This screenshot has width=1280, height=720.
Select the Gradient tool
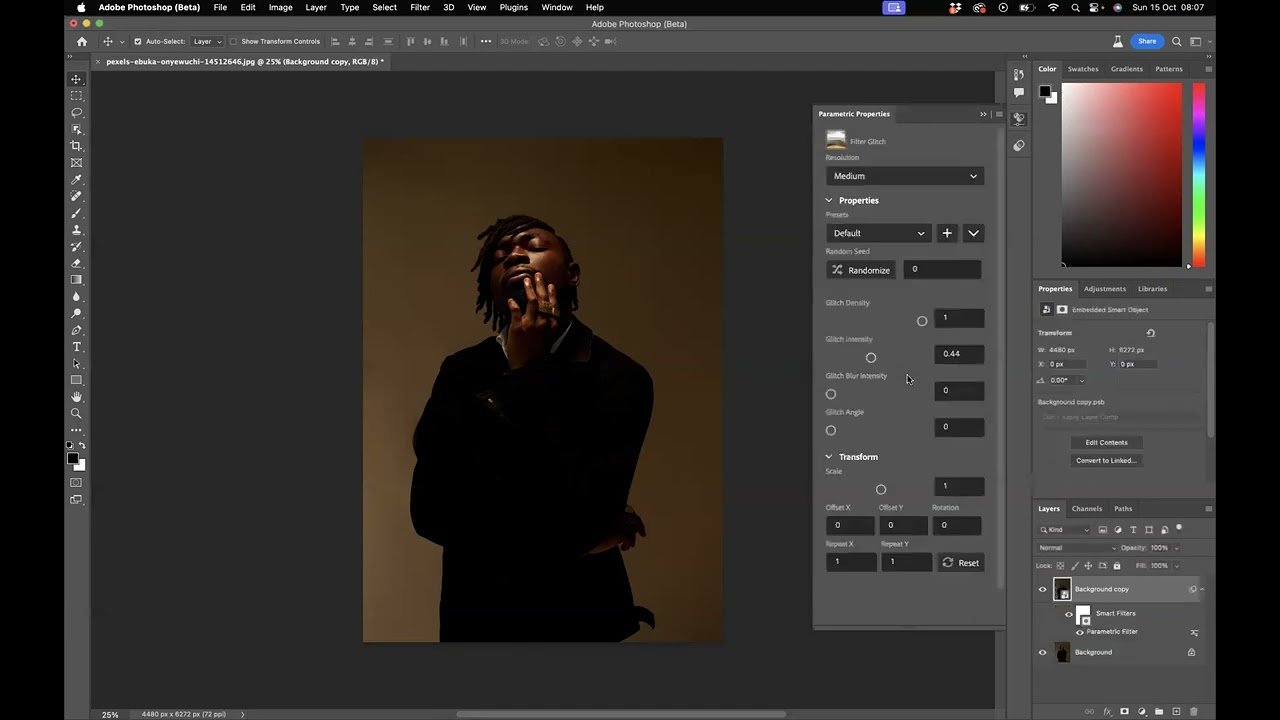pos(76,280)
